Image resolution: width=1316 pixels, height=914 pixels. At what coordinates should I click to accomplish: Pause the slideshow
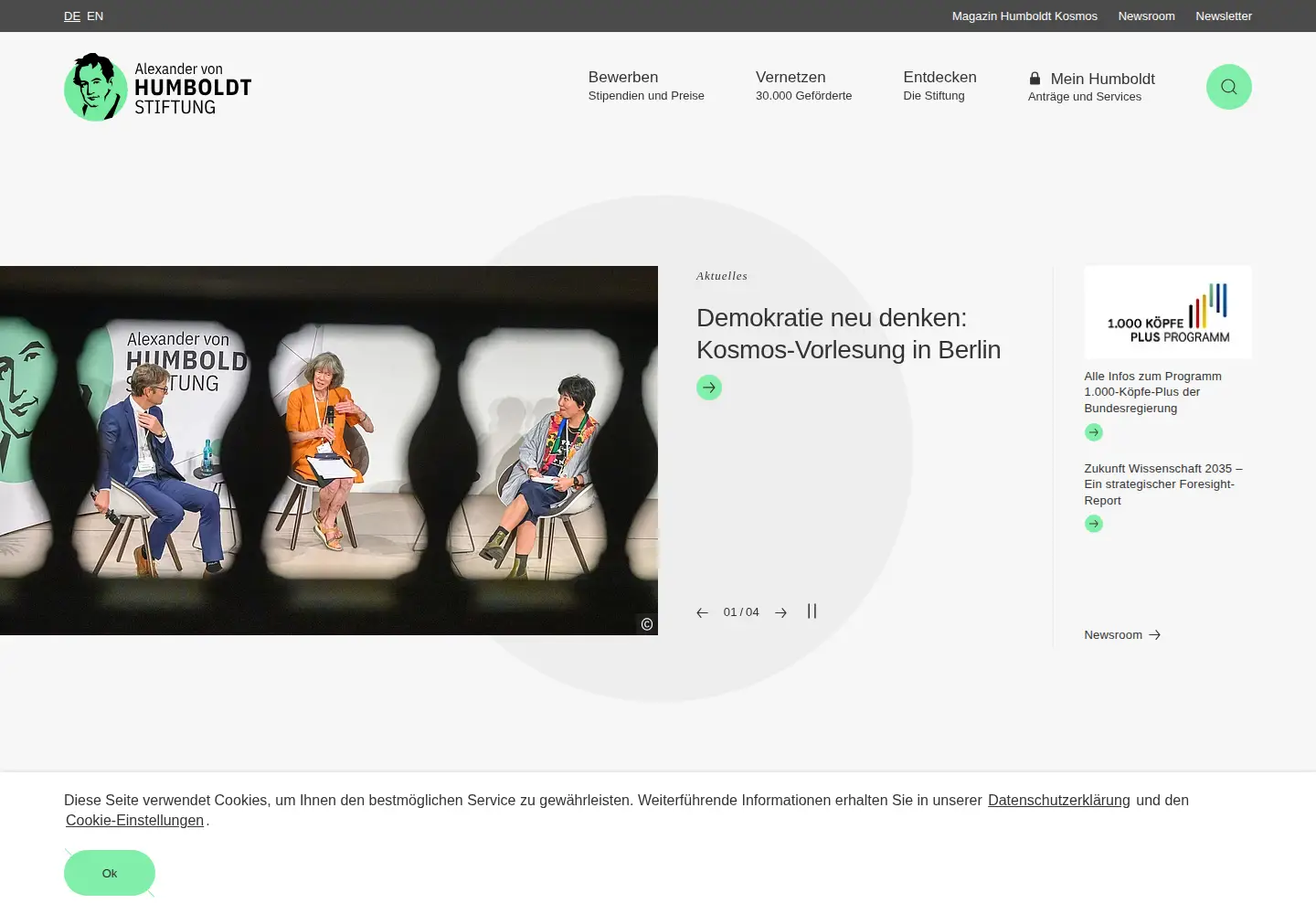pyautogui.click(x=812, y=611)
